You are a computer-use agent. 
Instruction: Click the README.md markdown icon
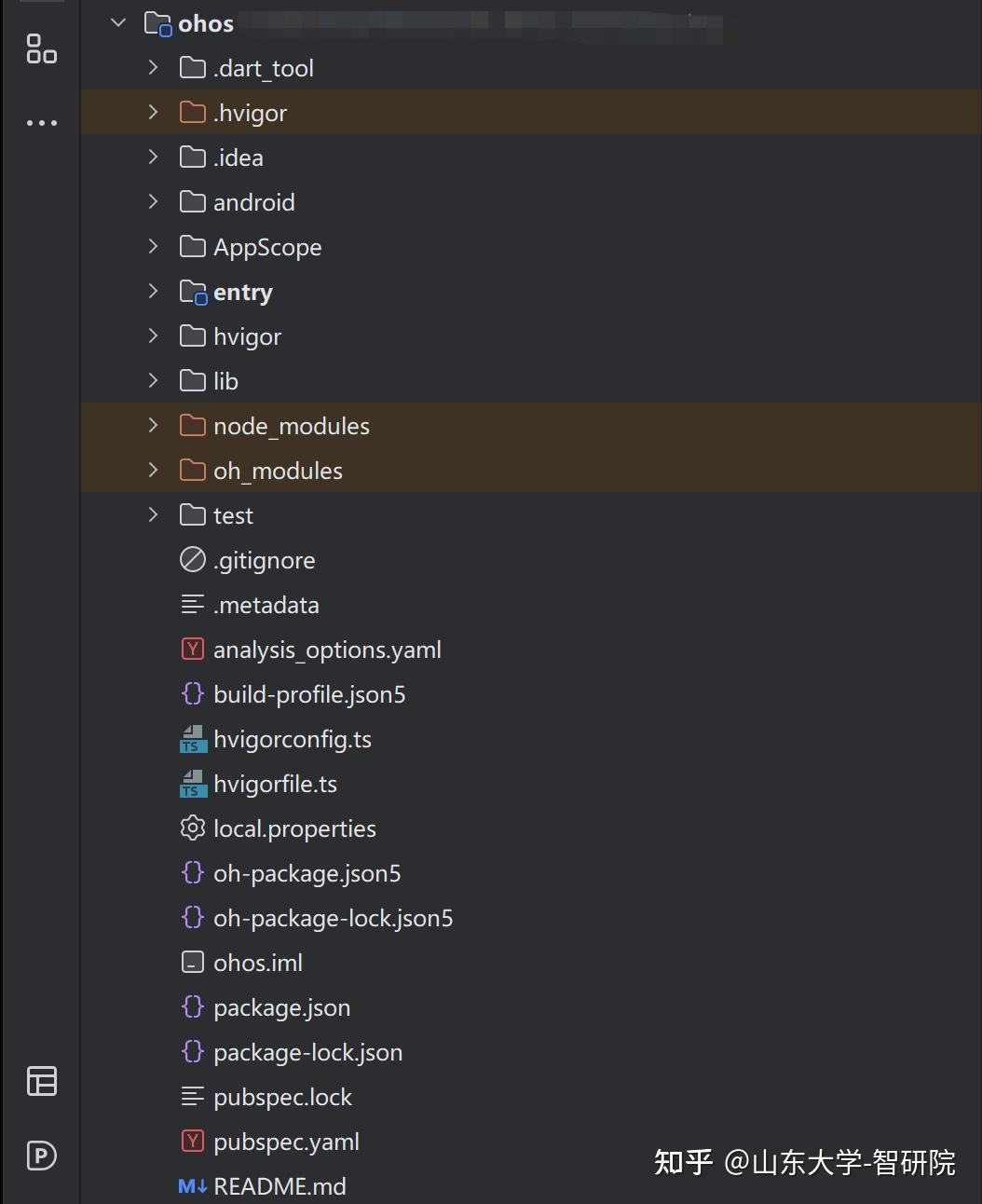pos(193,1186)
